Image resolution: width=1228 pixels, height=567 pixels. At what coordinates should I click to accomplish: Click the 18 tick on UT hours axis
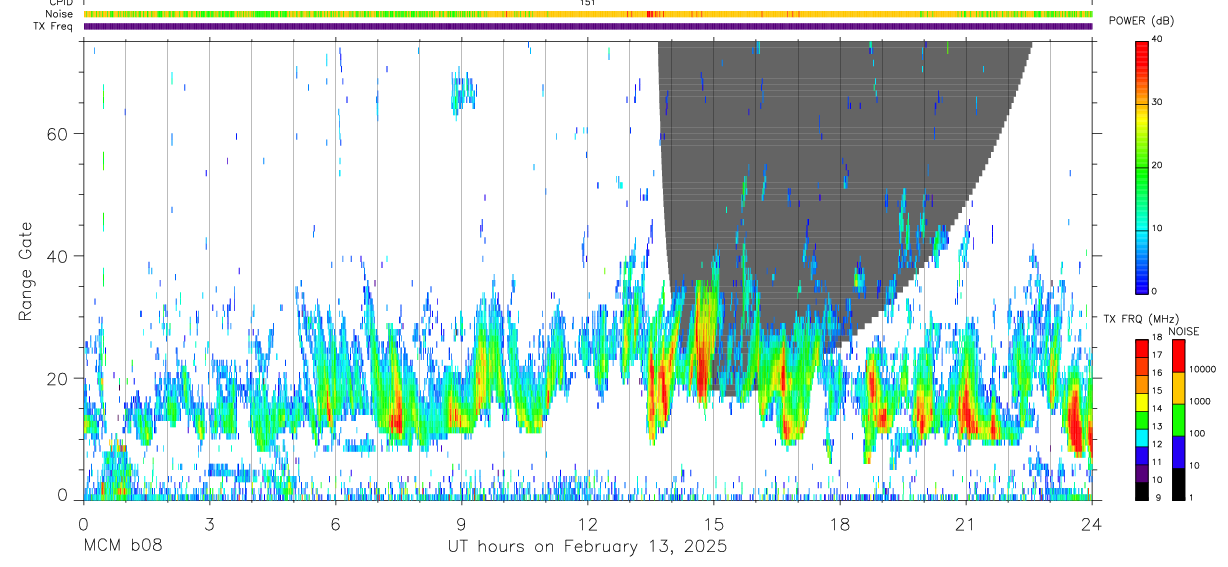click(x=839, y=525)
